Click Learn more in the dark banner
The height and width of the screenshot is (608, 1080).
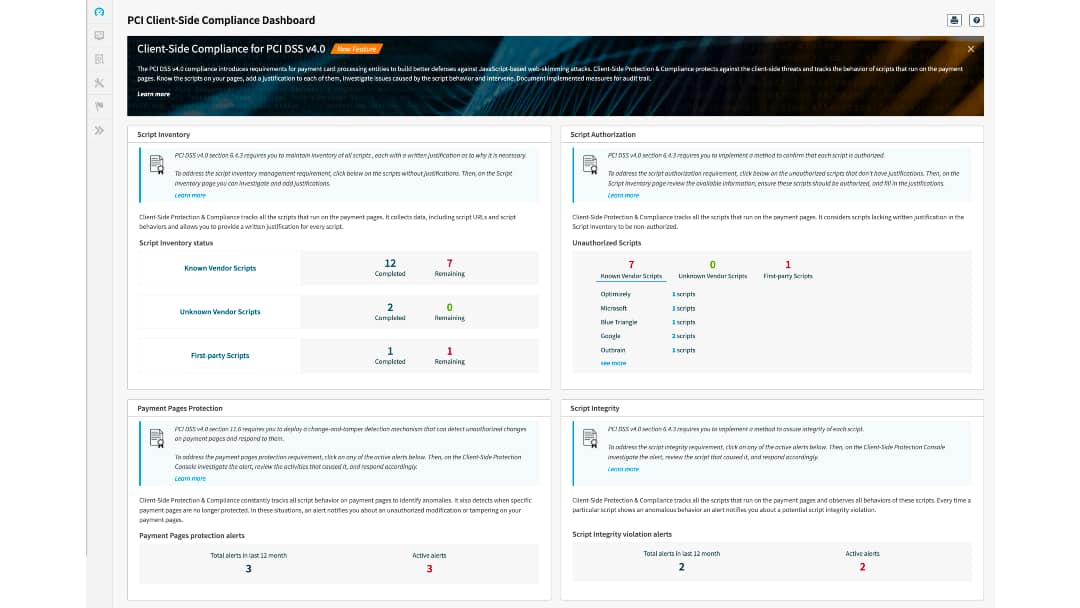pyautogui.click(x=153, y=94)
